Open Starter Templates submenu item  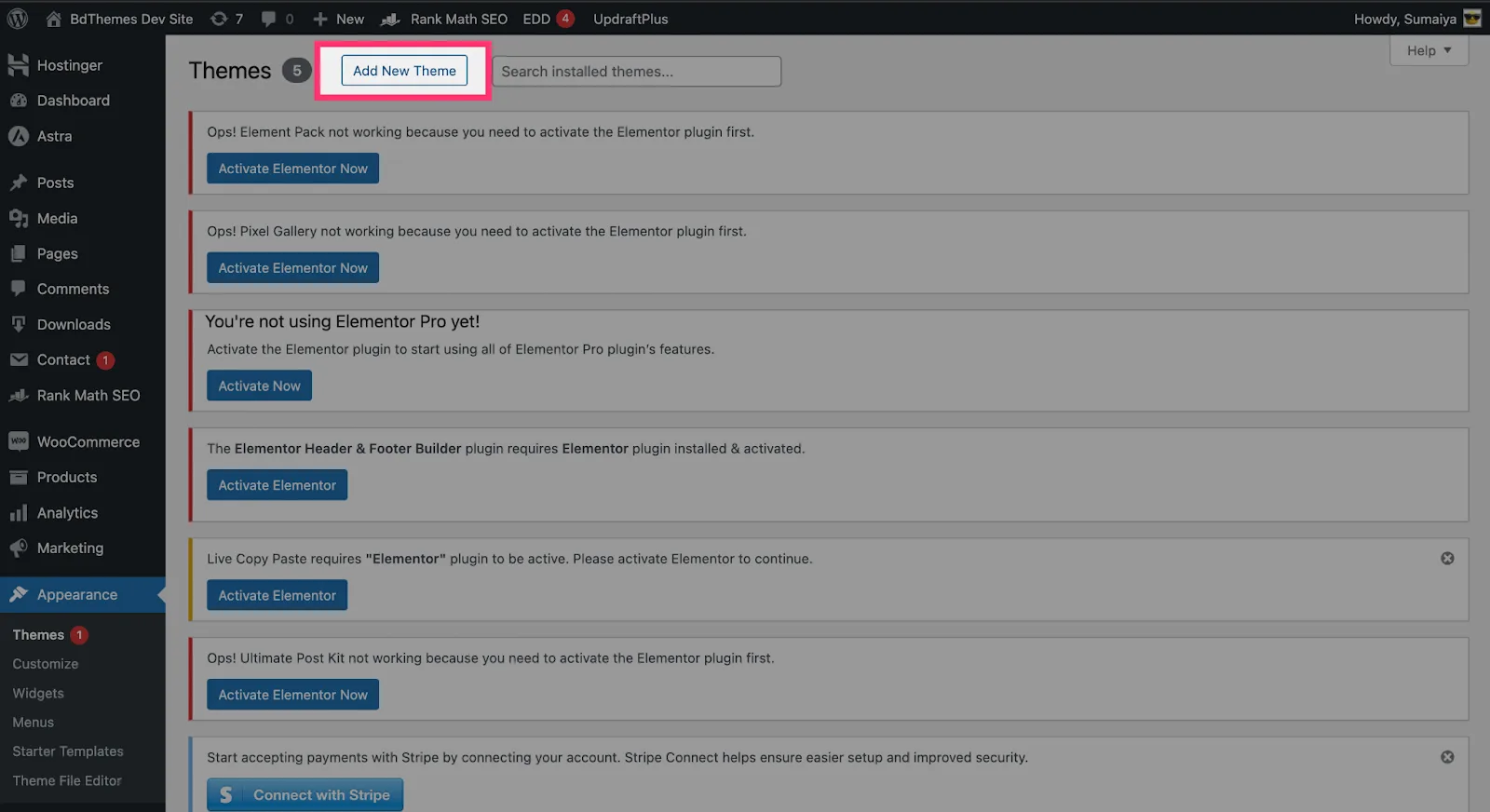click(x=68, y=751)
